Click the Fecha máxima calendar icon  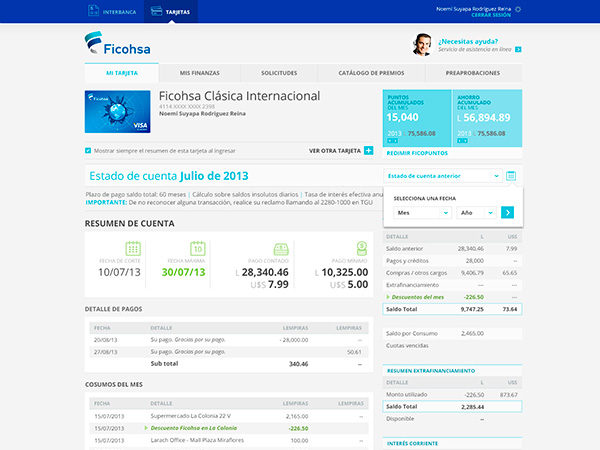(x=198, y=248)
